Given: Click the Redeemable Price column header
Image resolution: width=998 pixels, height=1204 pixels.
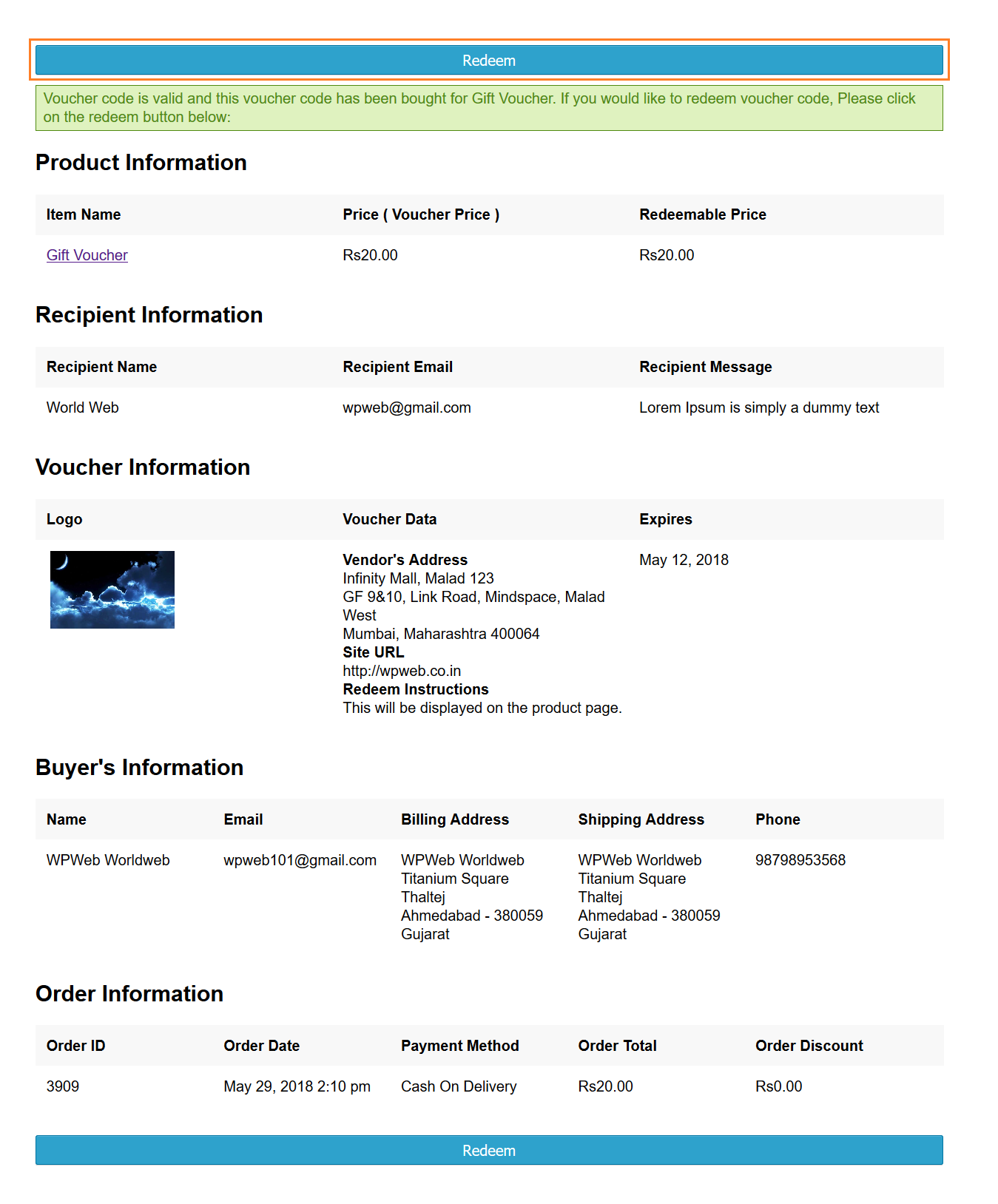Looking at the screenshot, I should (x=703, y=214).
